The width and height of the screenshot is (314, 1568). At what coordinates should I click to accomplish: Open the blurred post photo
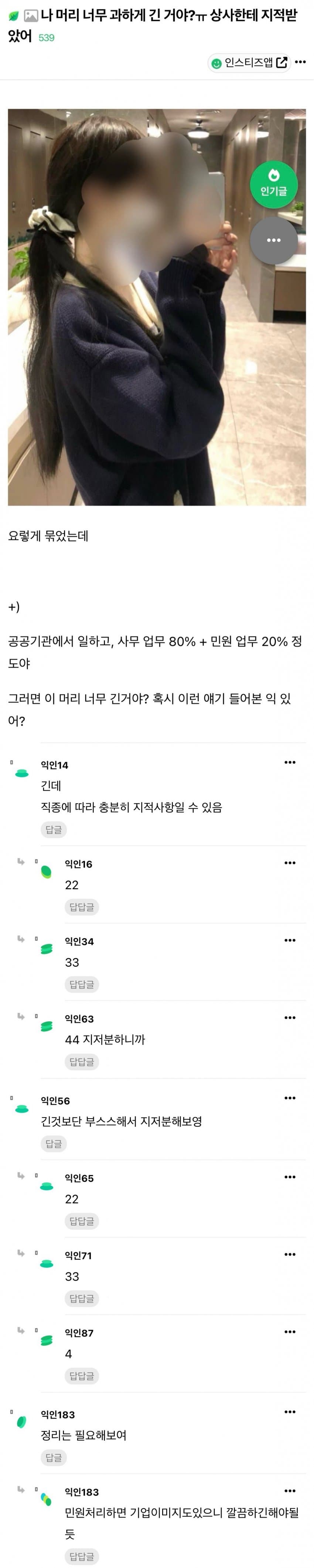tap(157, 307)
